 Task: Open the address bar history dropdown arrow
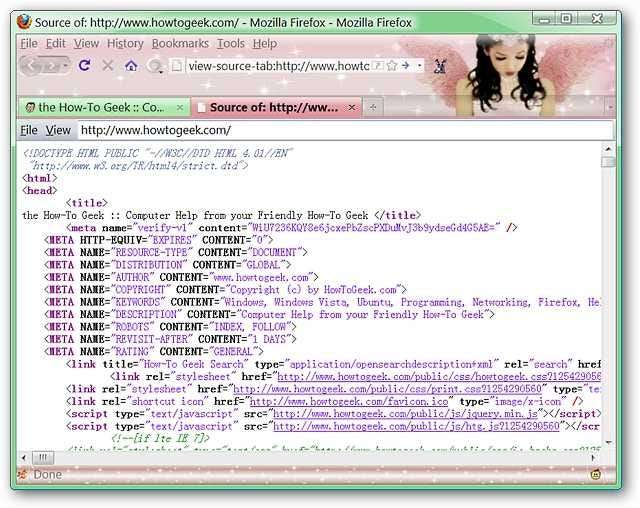click(420, 66)
